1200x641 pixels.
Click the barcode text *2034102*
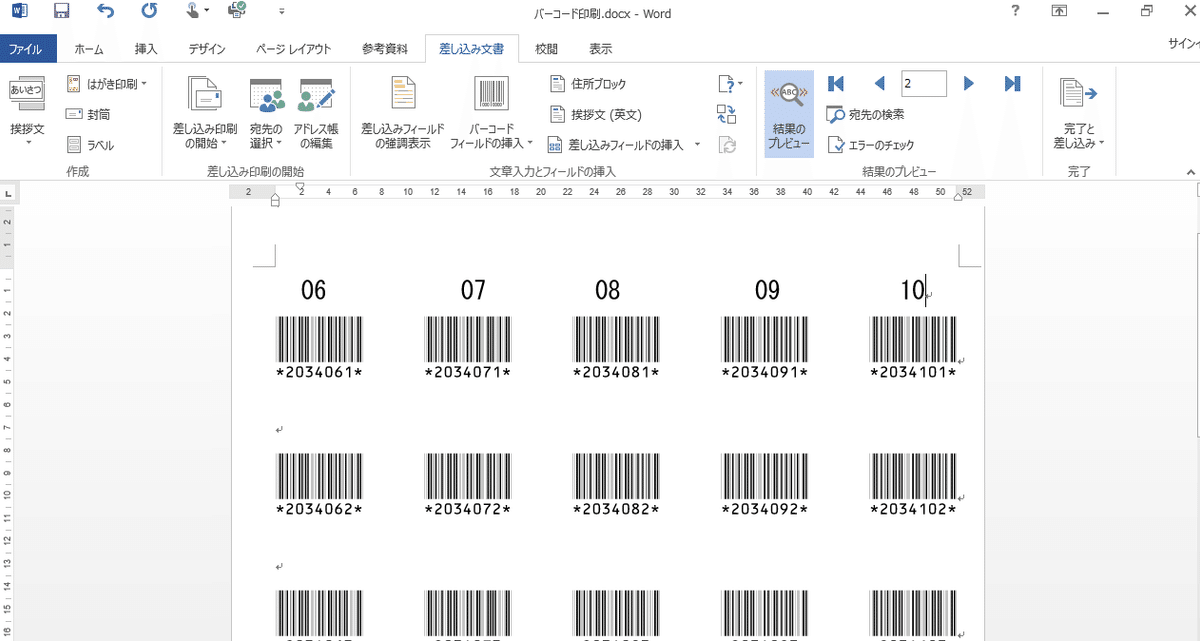(913, 510)
